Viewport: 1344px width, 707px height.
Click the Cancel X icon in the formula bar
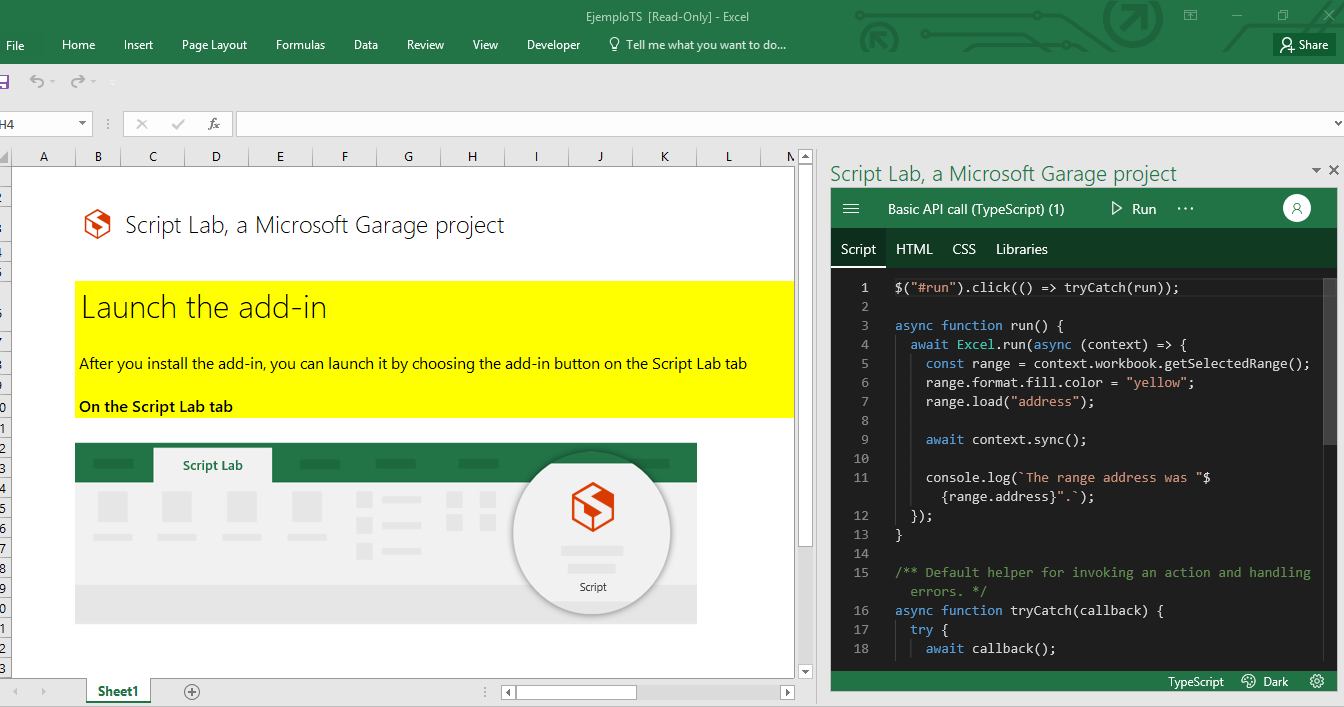141,124
